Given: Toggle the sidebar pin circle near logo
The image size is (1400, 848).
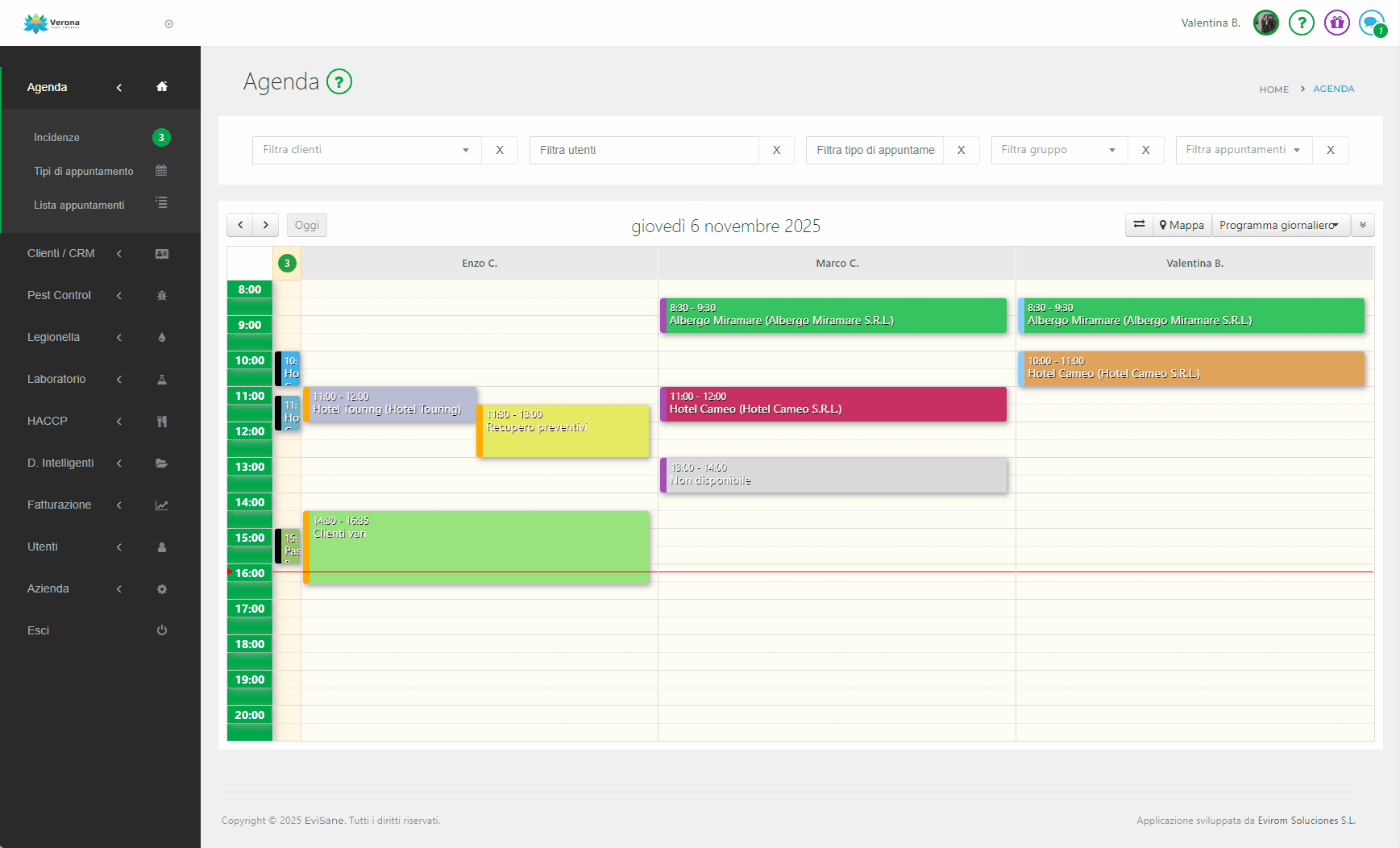Looking at the screenshot, I should 169,24.
